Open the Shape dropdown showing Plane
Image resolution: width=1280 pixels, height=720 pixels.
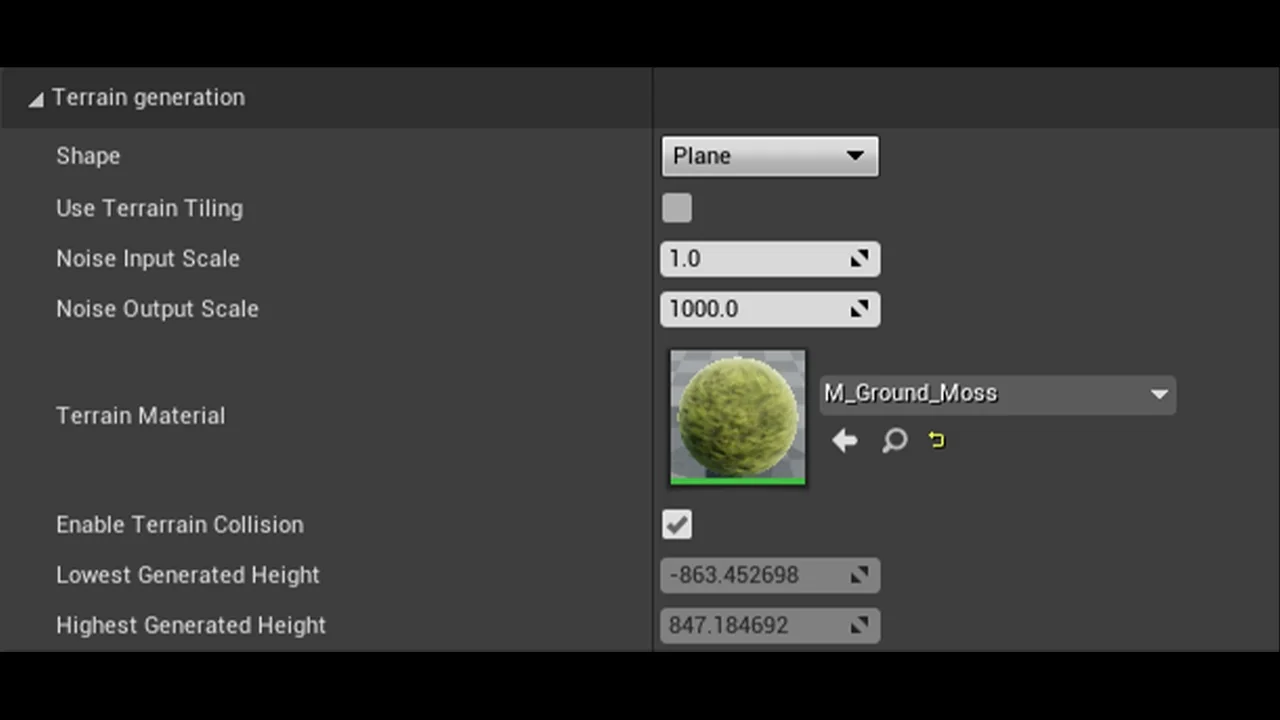(x=769, y=156)
